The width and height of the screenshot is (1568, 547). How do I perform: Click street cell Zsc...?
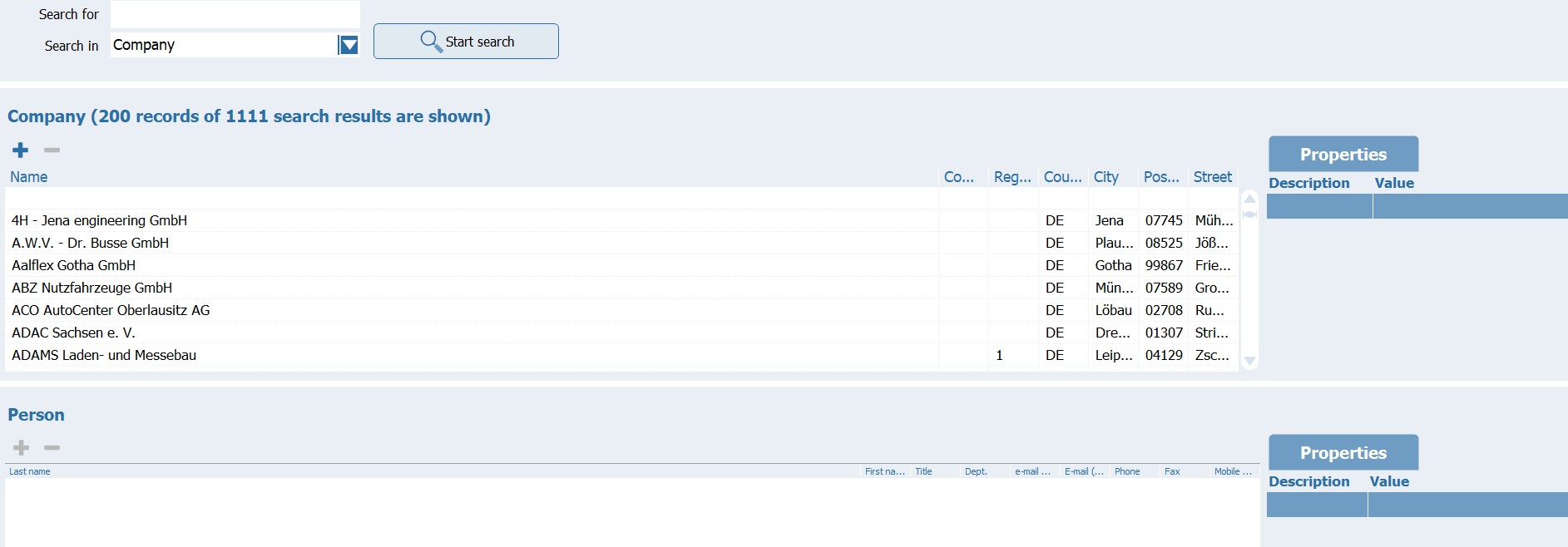click(1212, 355)
